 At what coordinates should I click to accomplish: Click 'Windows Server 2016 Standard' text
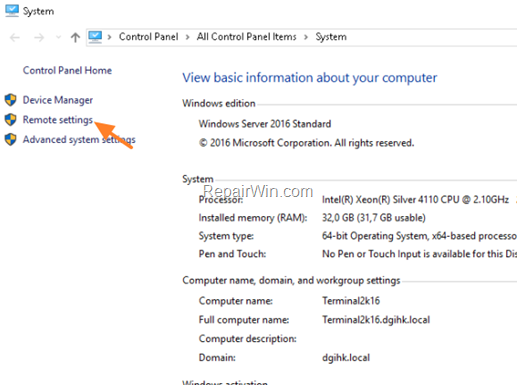click(265, 124)
